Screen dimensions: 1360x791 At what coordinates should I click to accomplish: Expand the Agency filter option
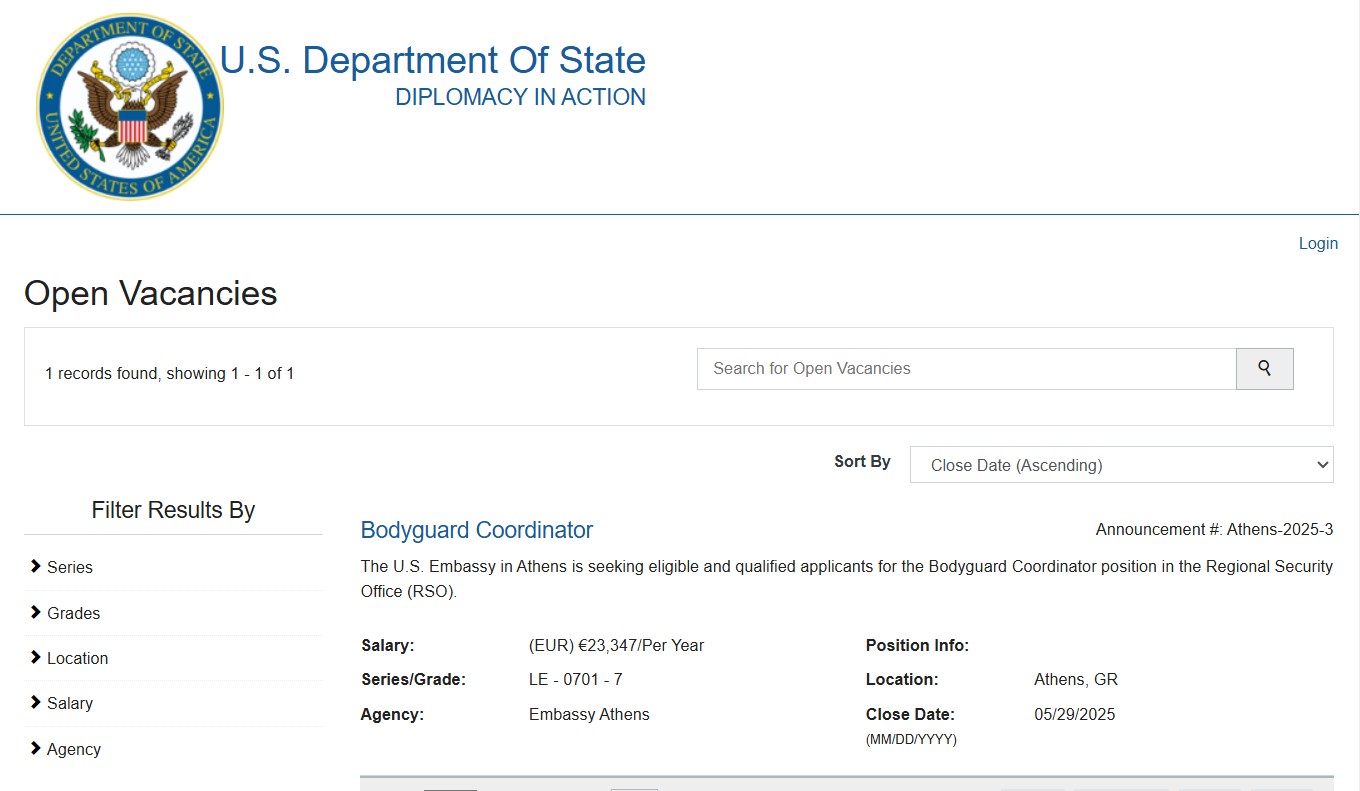tap(73, 749)
